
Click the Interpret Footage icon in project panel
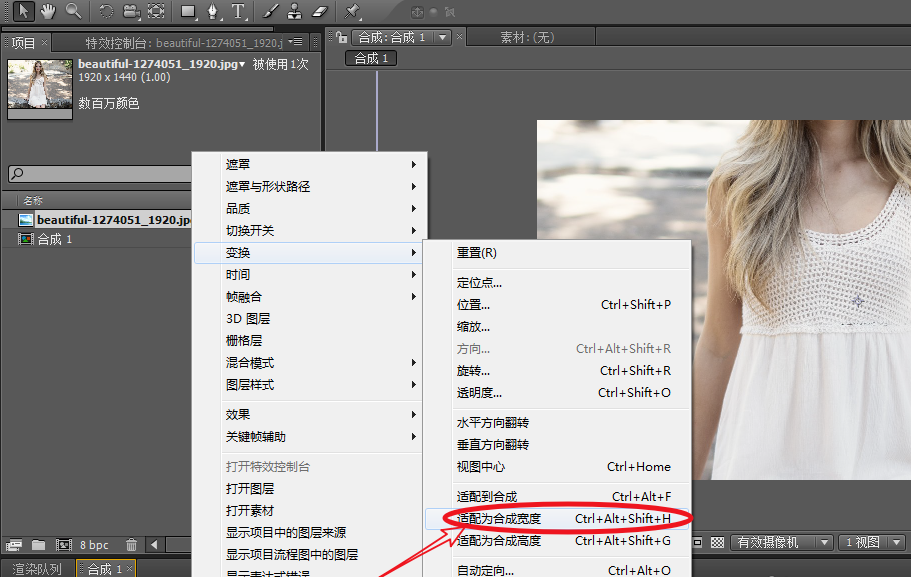click(14, 544)
